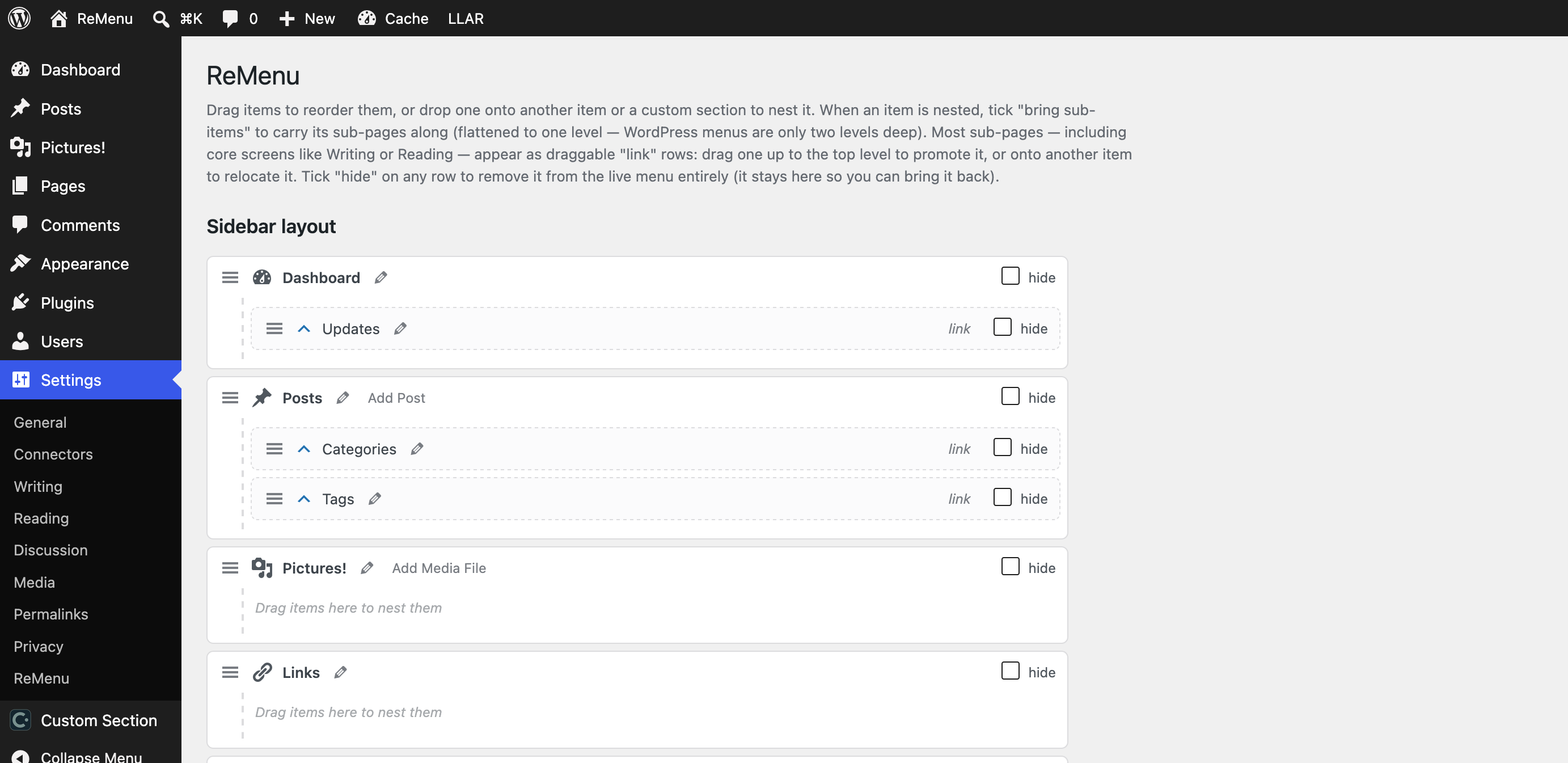Open the Discussion settings link
Viewport: 1568px width, 763px height.
click(51, 550)
